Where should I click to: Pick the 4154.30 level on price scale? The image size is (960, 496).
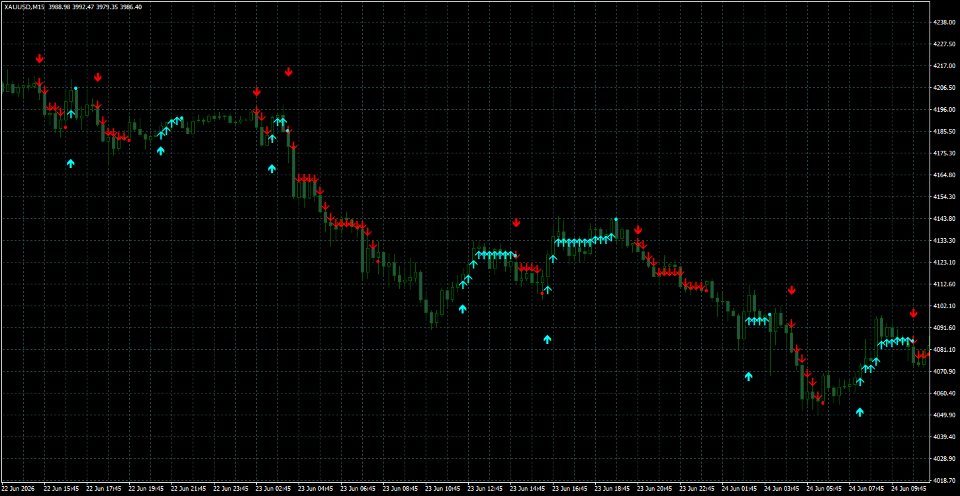click(943, 197)
